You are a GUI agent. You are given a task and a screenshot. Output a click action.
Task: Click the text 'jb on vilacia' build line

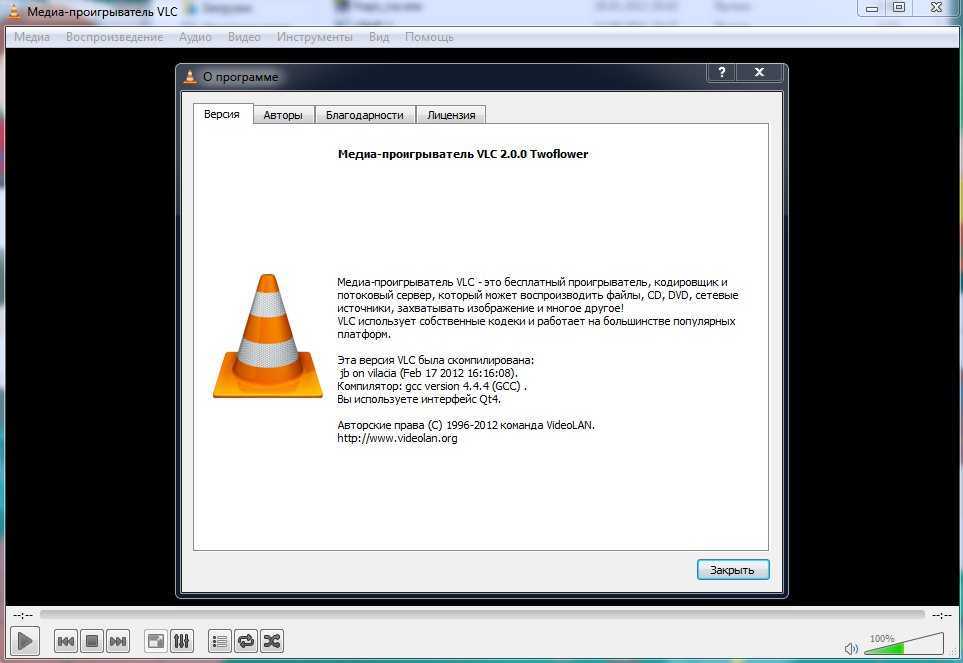pyautogui.click(x=427, y=373)
